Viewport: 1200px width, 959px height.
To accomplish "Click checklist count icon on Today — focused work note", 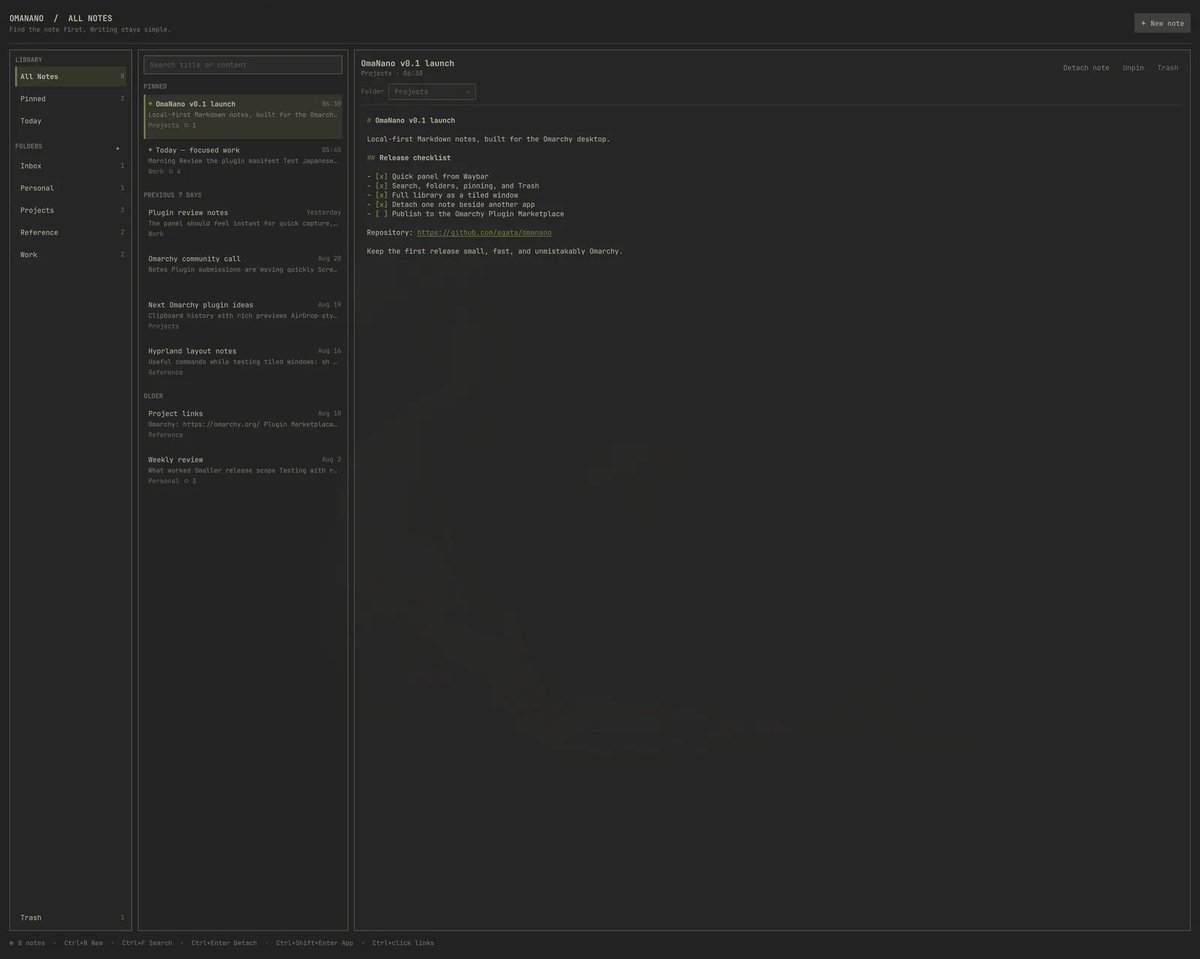I will [171, 172].
